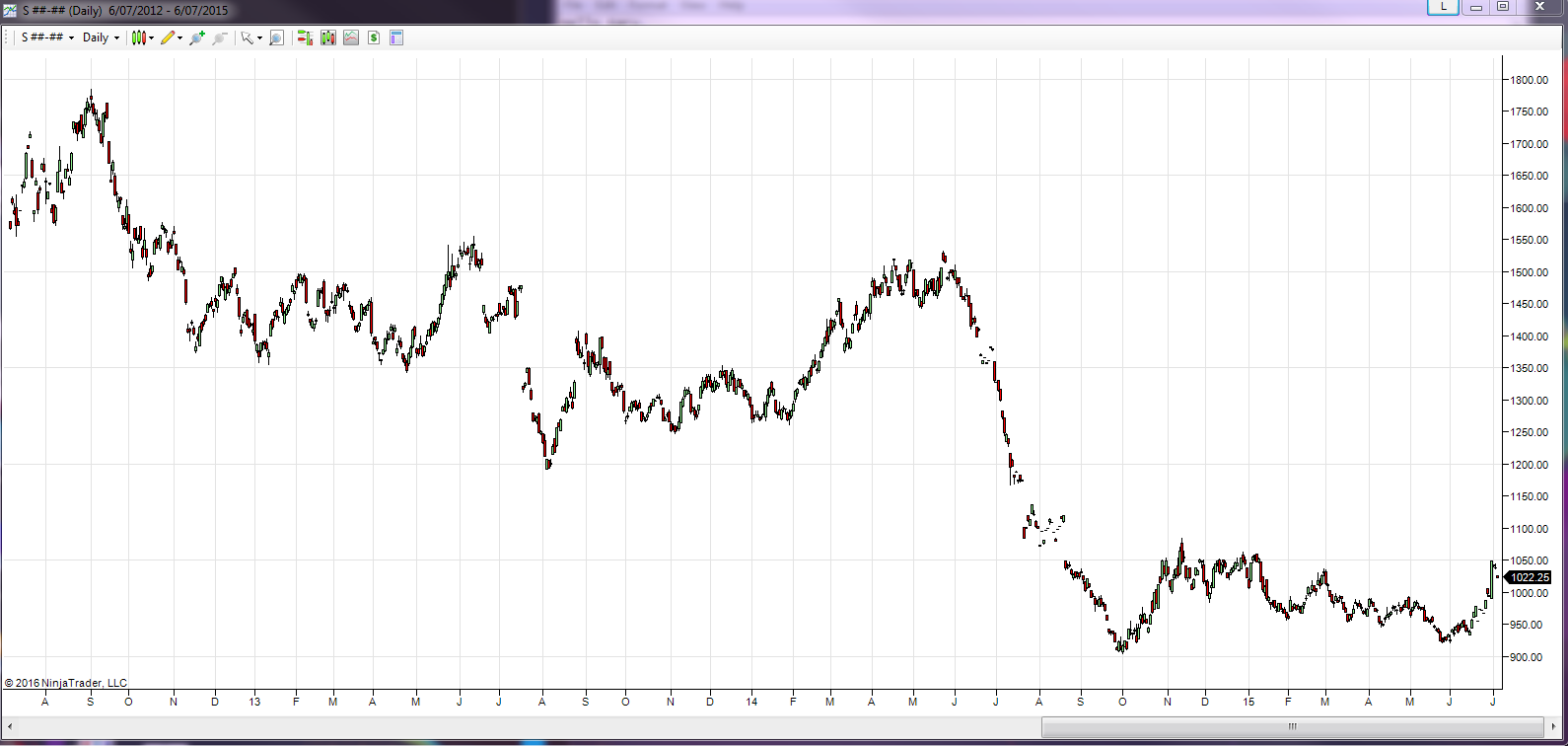Screen dimensions: 1568x746
Task: Toggle the Chart Trader icon
Action: 305,37
